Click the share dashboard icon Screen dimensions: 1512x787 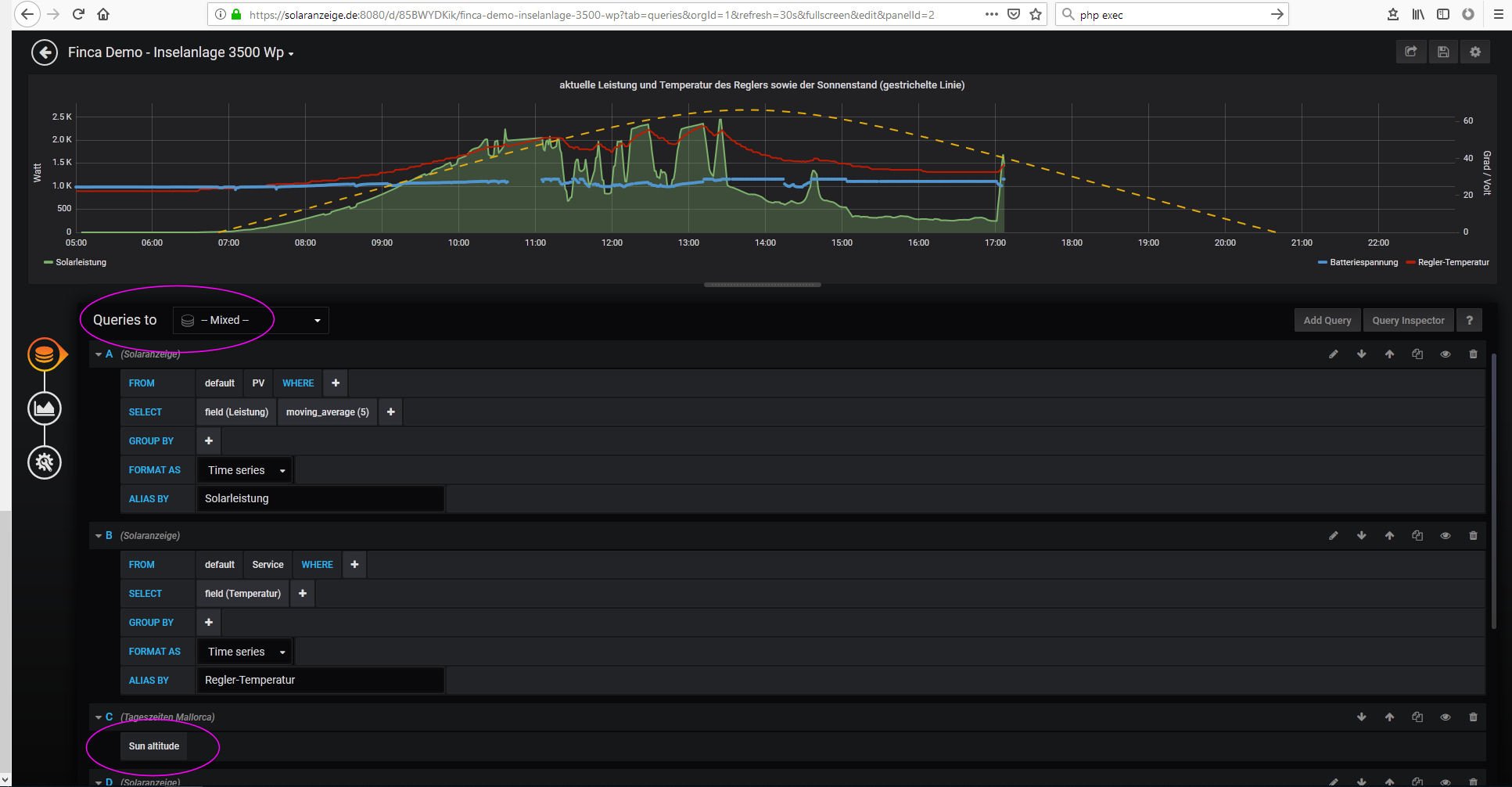pyautogui.click(x=1411, y=52)
